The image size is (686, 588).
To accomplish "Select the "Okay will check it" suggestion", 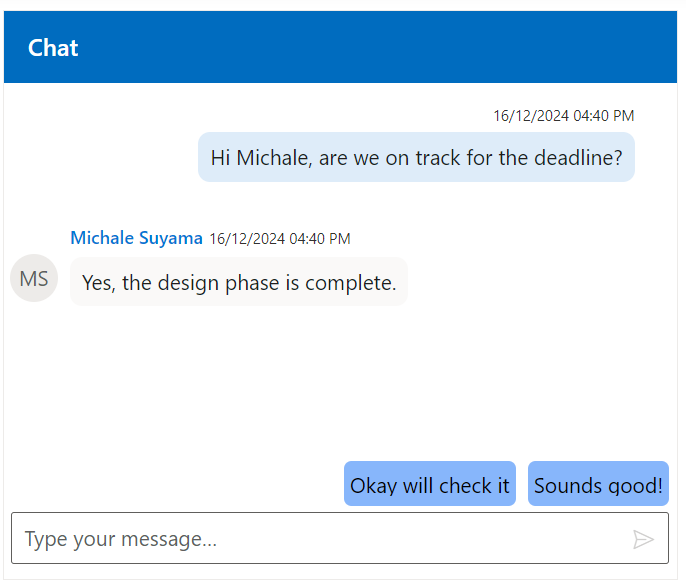I will (x=430, y=485).
